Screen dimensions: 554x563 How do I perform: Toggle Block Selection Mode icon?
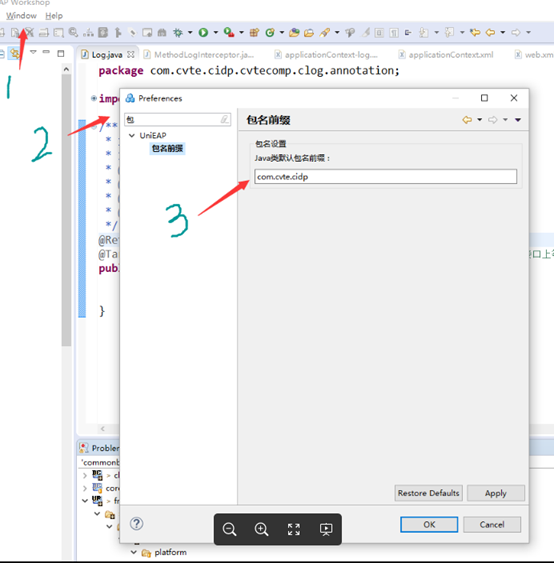(x=379, y=33)
